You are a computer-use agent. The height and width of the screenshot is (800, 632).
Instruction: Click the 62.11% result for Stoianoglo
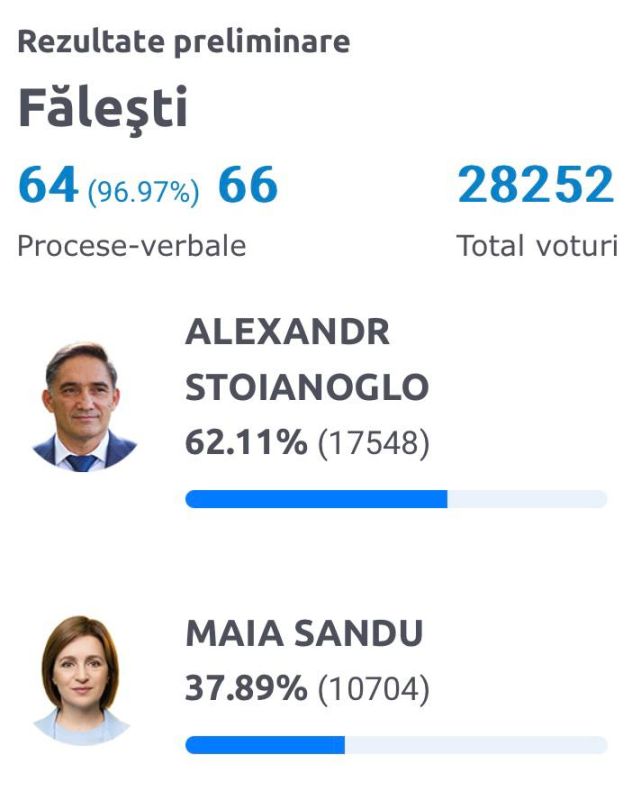246,442
